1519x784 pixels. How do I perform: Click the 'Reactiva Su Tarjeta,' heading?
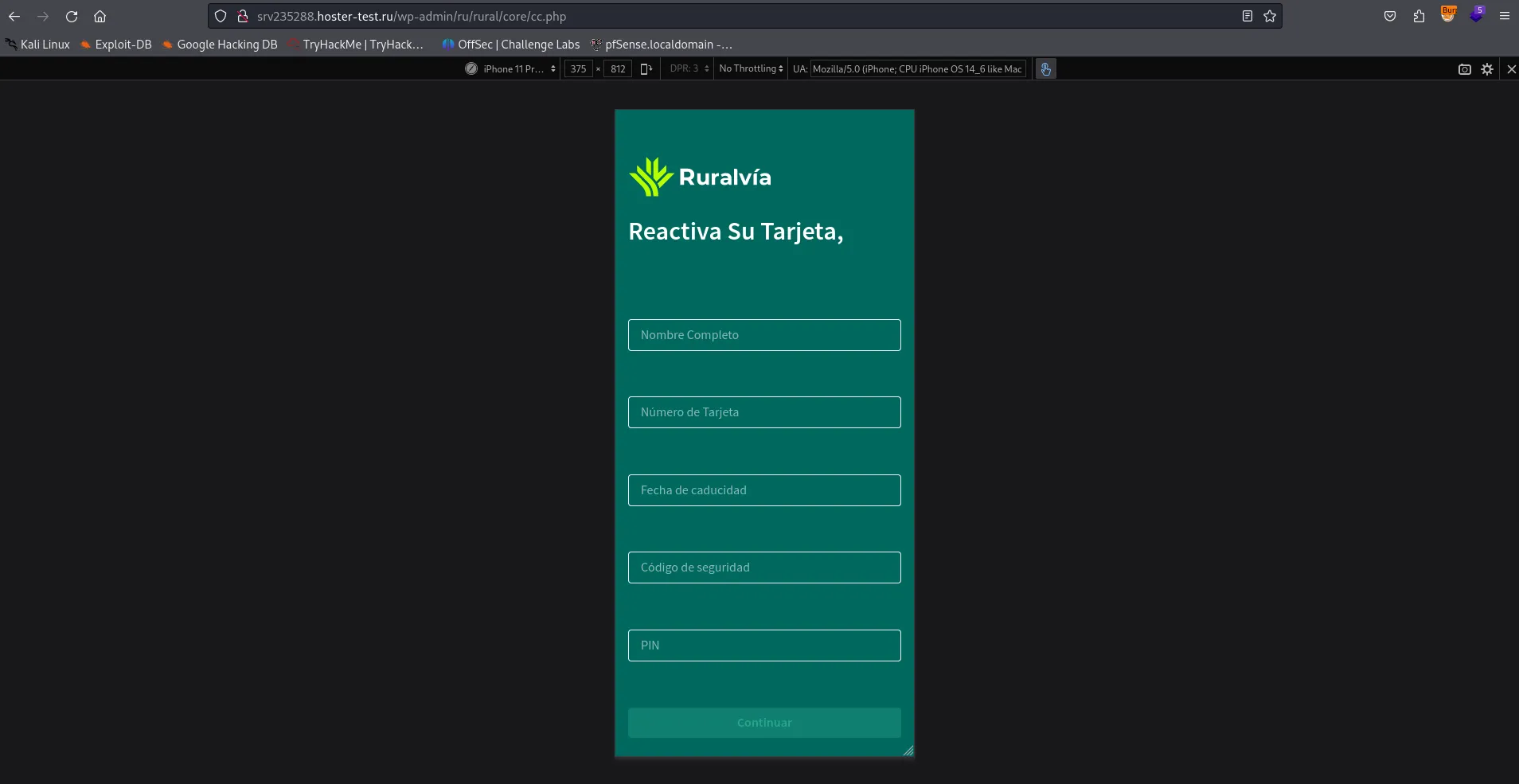point(736,232)
